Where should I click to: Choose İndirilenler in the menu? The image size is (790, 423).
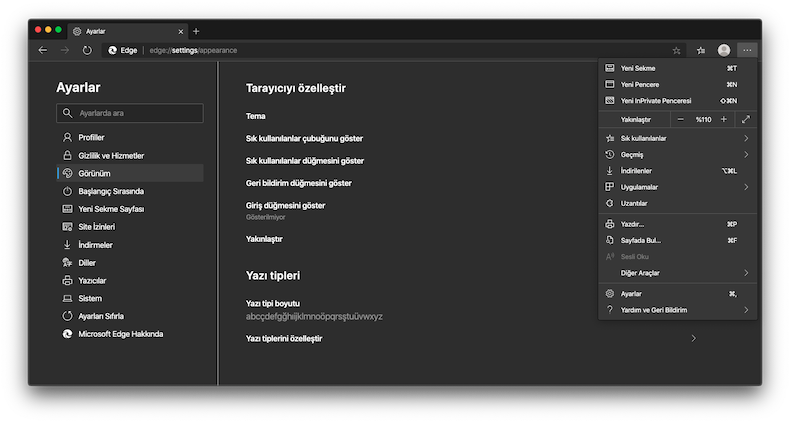pos(678,171)
